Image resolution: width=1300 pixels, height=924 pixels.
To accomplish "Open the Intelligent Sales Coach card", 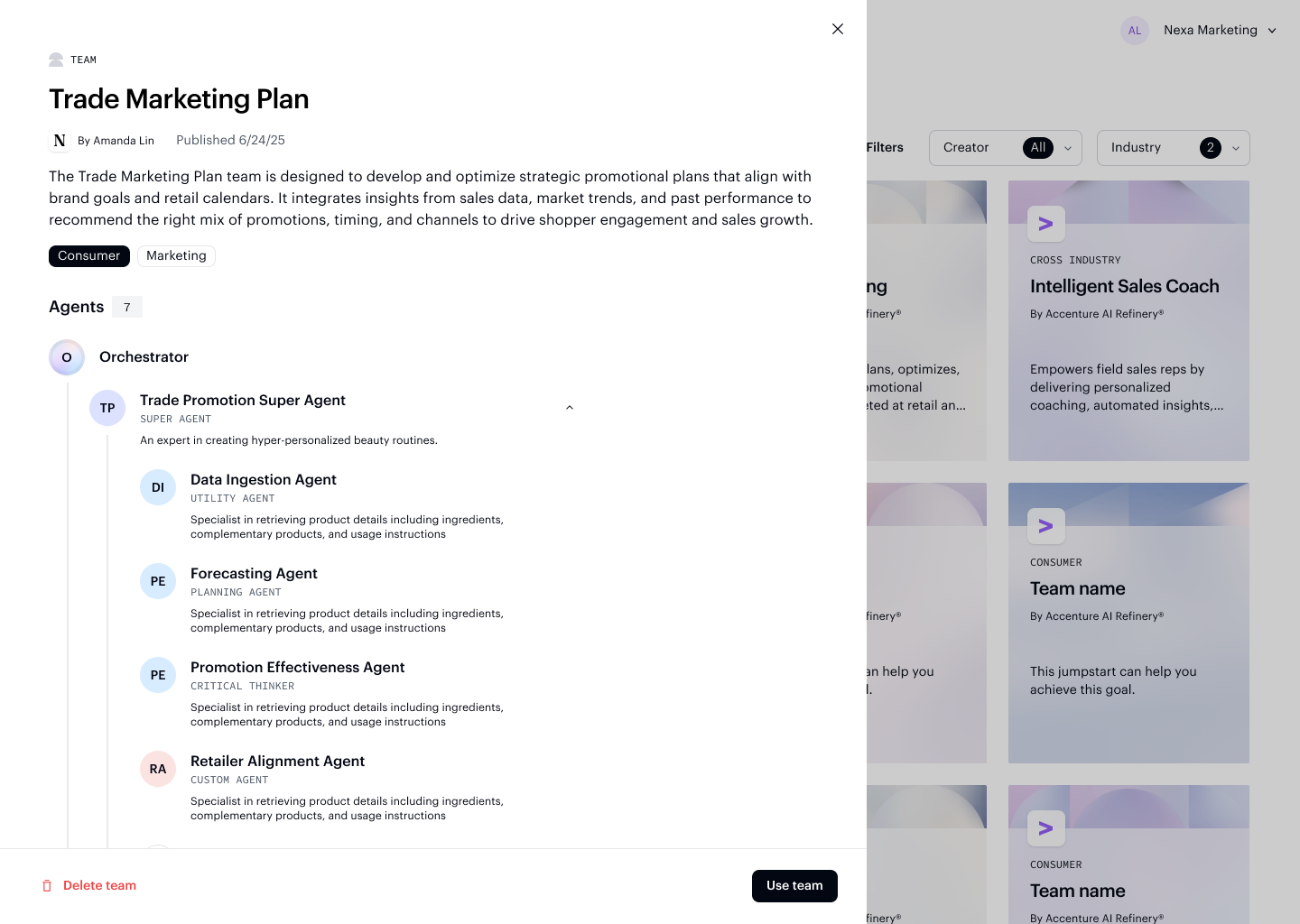I will click(x=1128, y=320).
